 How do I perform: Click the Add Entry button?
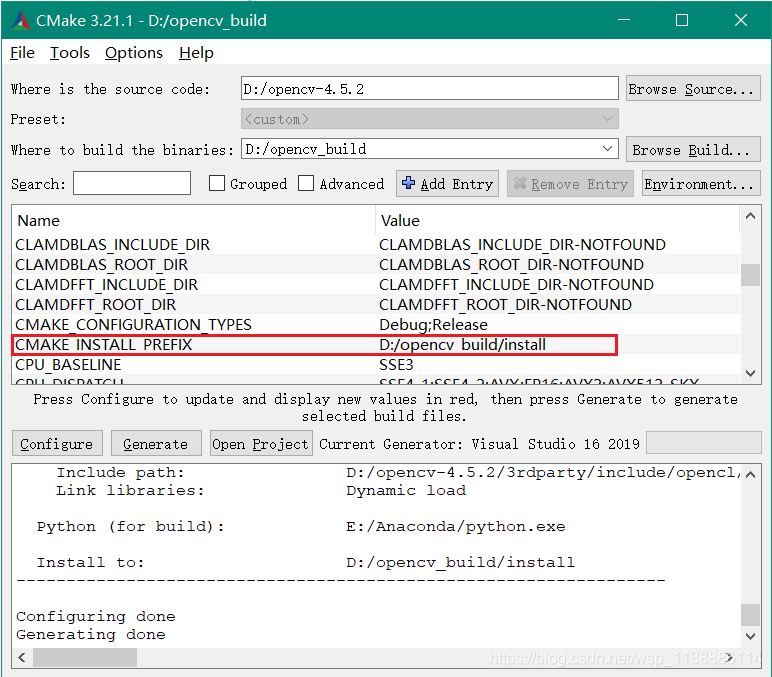pyautogui.click(x=448, y=184)
